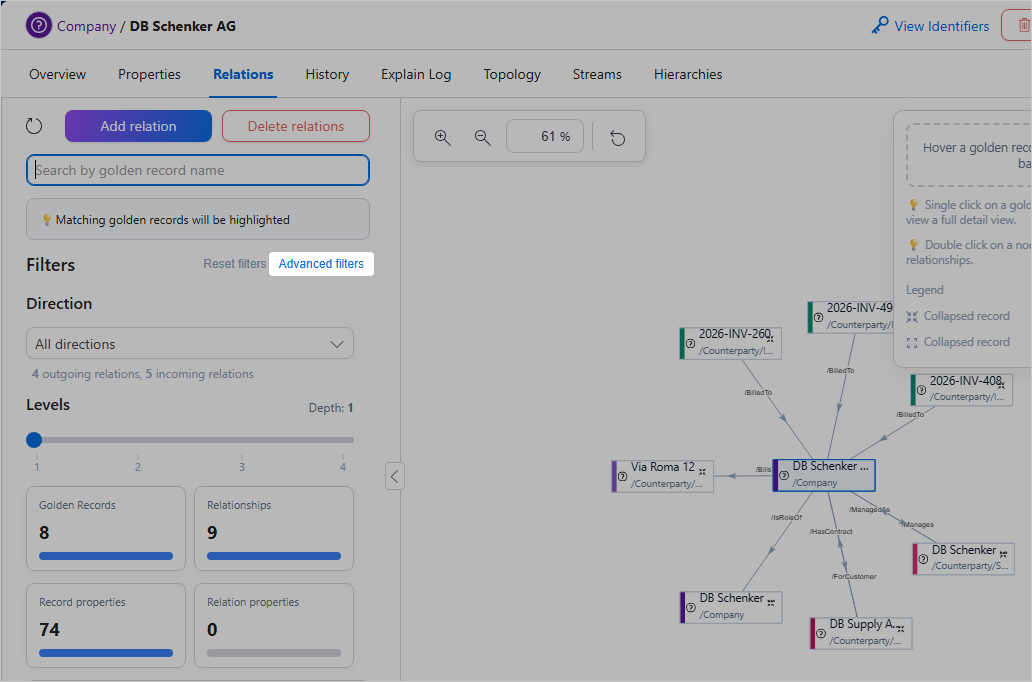Switch to the Hierarchies tab
This screenshot has width=1032, height=682.
688,74
